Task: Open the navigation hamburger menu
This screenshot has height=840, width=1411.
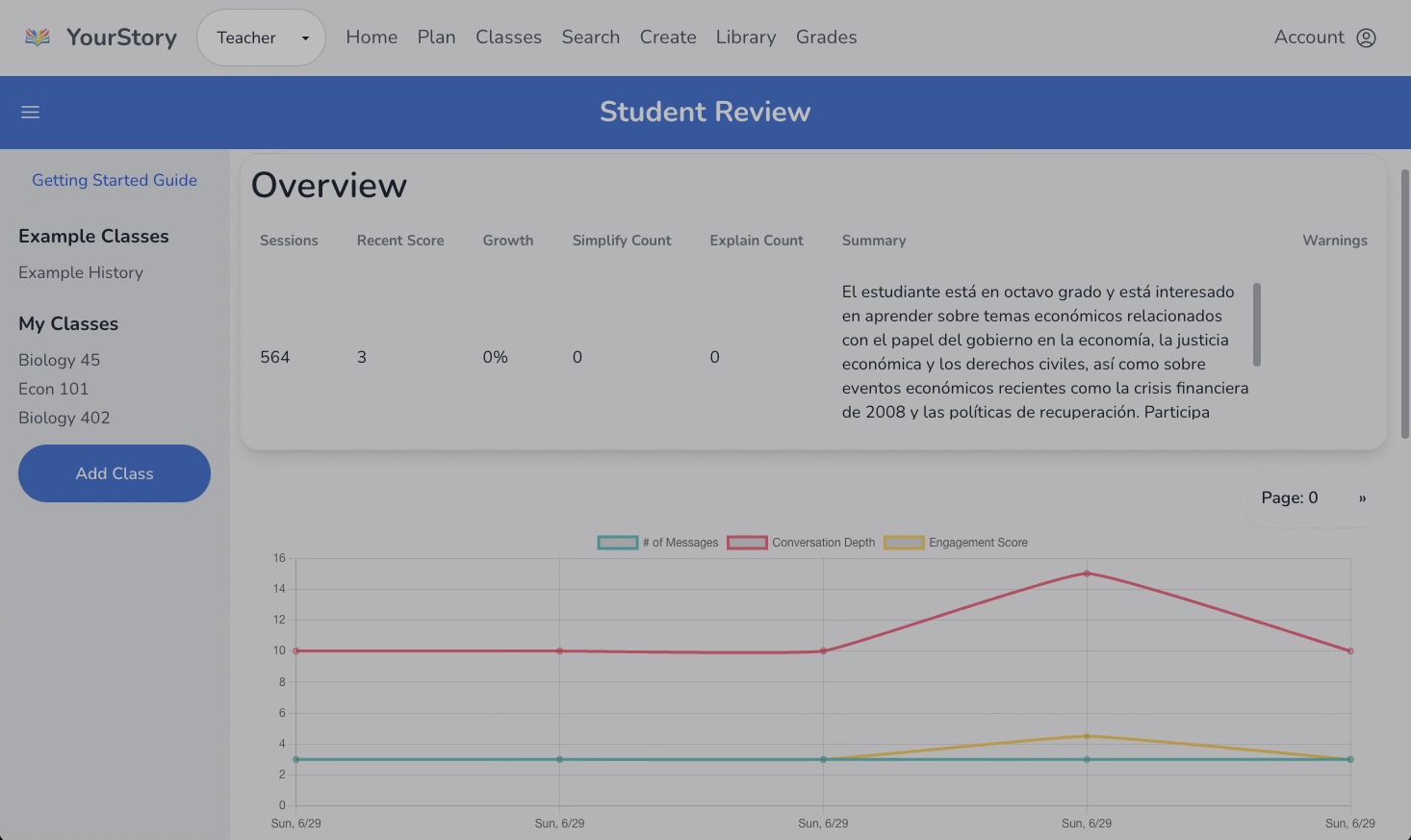Action: tap(30, 112)
